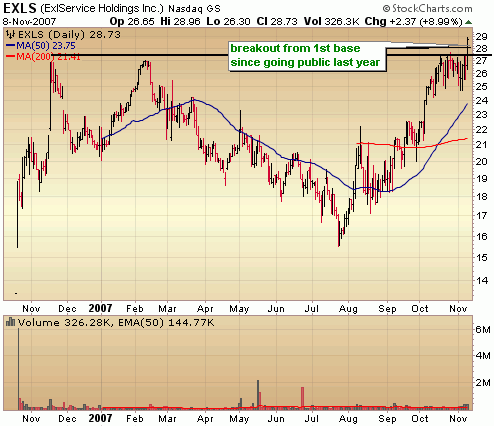The width and height of the screenshot is (494, 426).
Task: Click the price bar at the August low near 16
Action: click(339, 234)
